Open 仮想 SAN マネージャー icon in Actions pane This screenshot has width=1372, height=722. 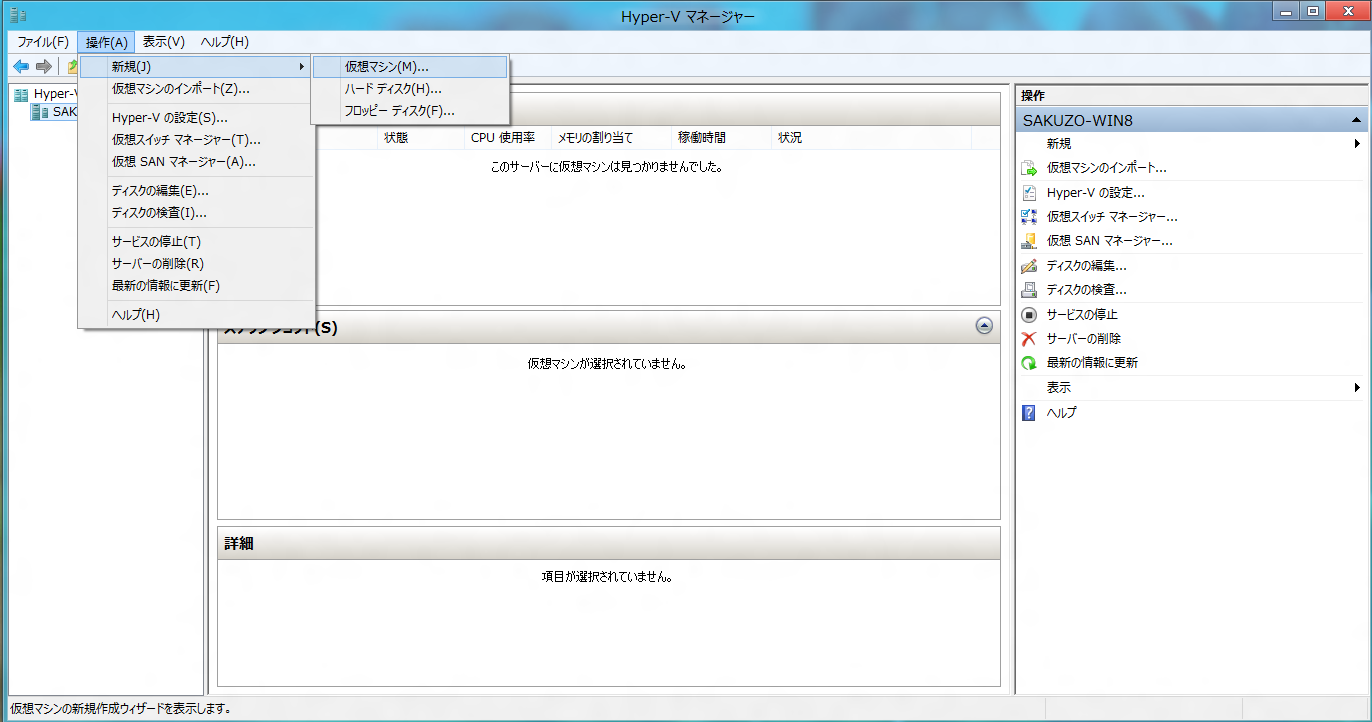[x=1029, y=240]
